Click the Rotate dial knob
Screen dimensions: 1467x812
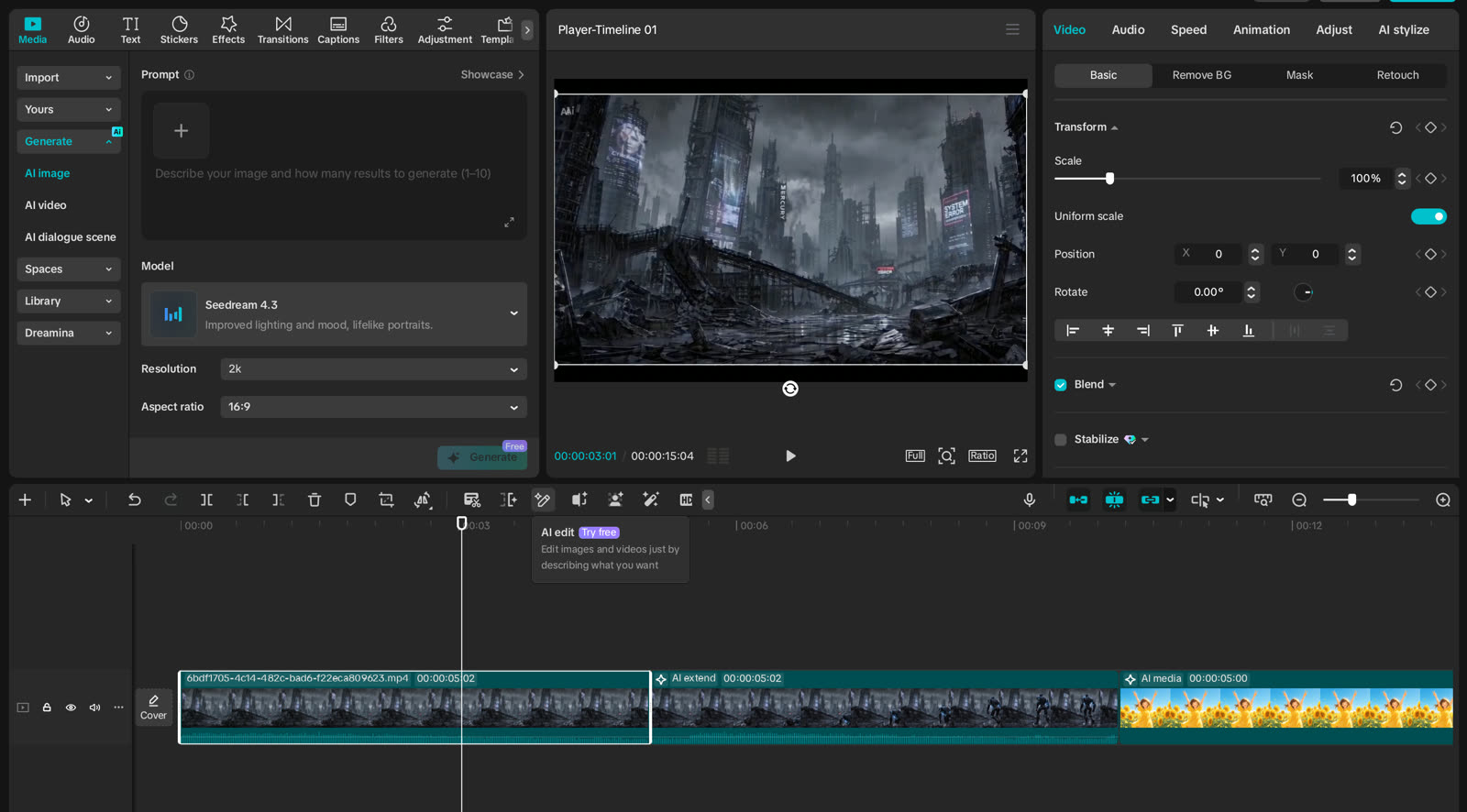[1304, 292]
